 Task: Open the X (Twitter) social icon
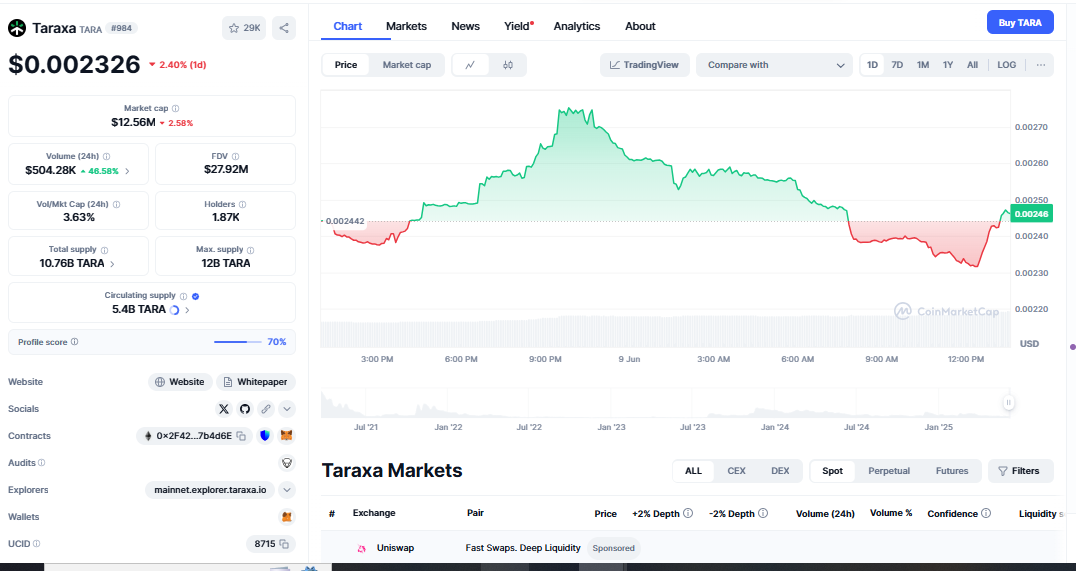pyautogui.click(x=224, y=409)
